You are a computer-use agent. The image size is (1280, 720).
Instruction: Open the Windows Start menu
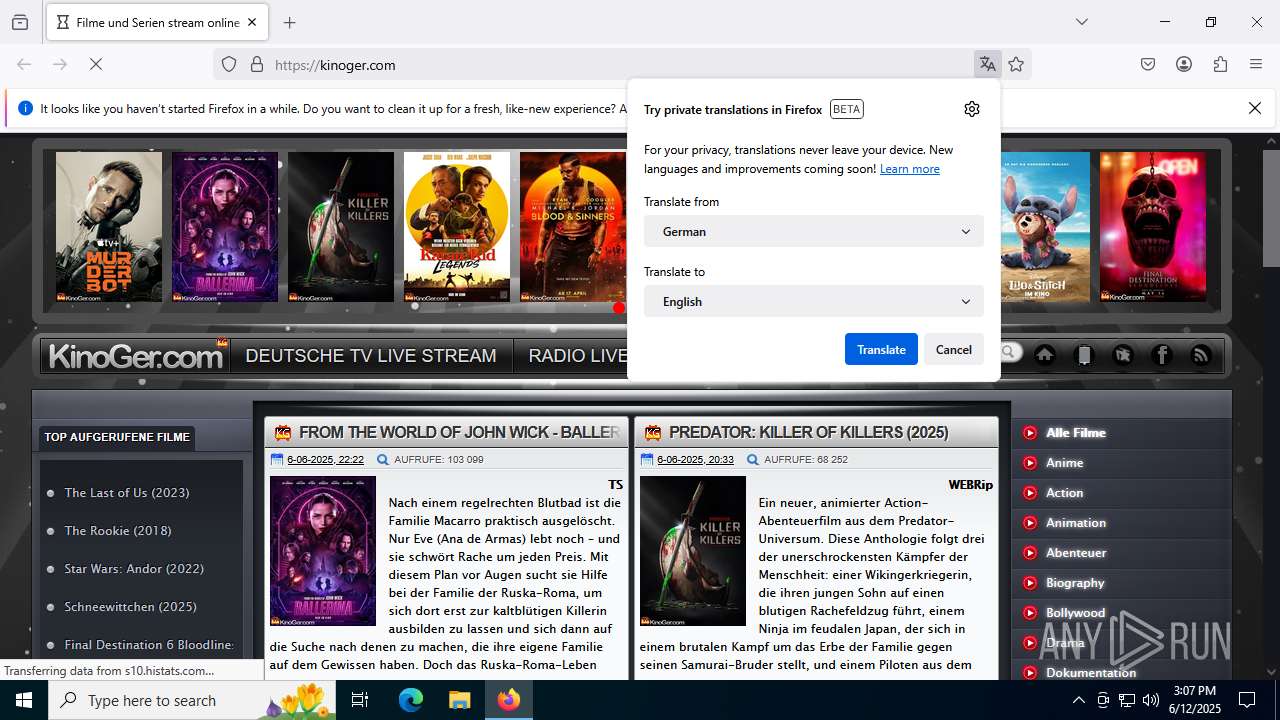coord(24,700)
